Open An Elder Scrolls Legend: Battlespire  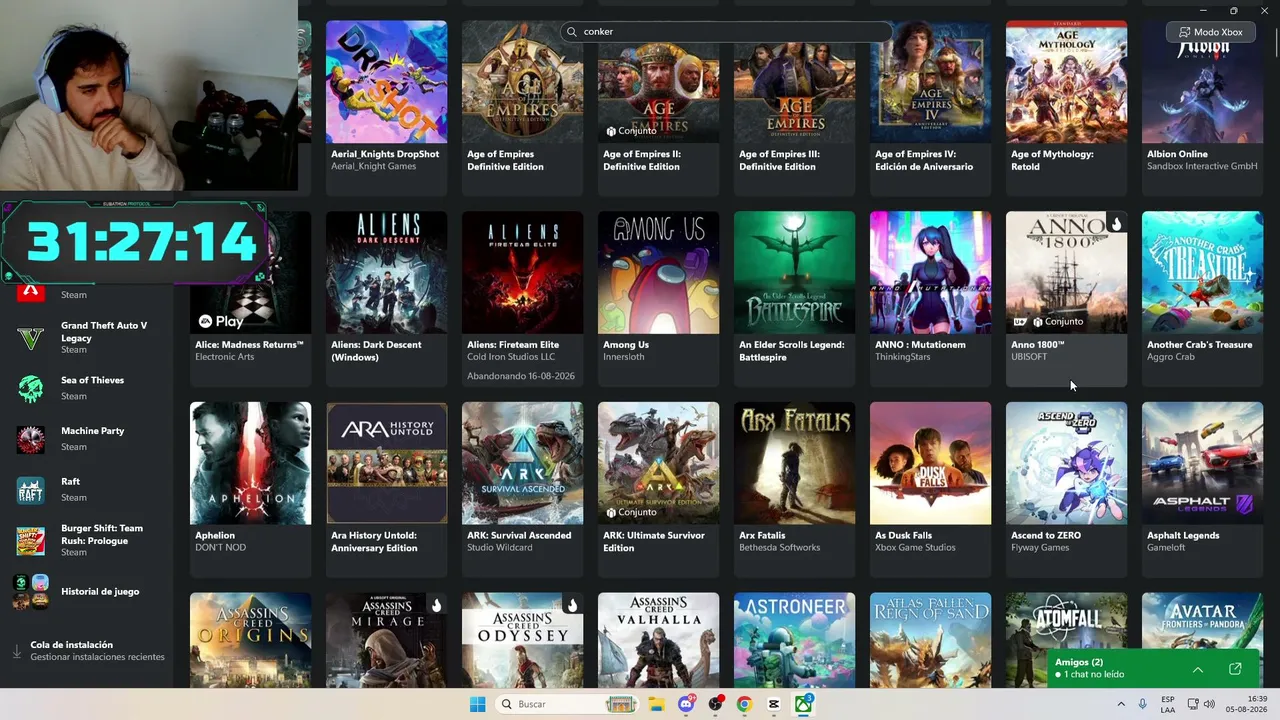click(794, 299)
